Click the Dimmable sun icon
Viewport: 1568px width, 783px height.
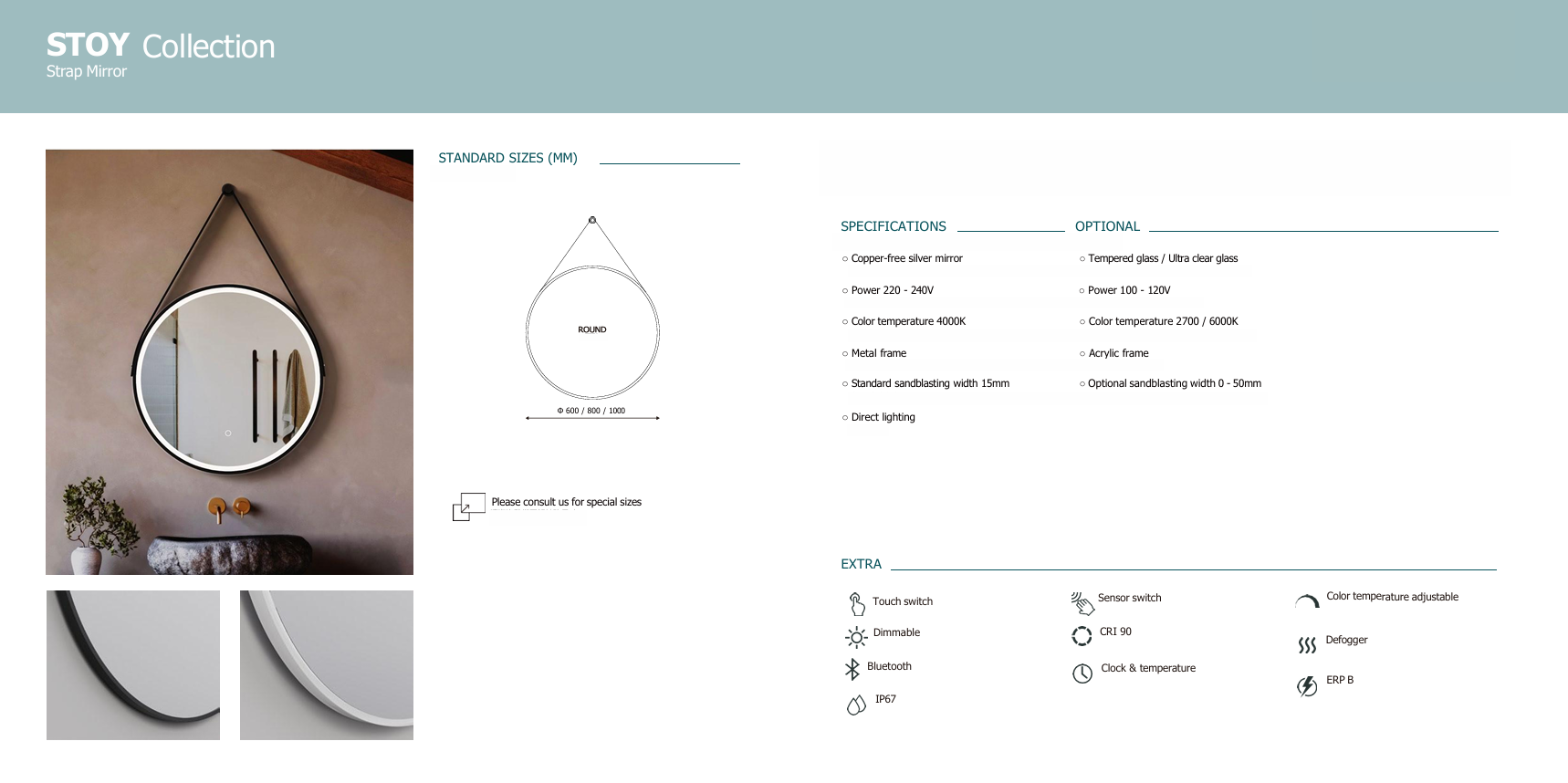856,637
